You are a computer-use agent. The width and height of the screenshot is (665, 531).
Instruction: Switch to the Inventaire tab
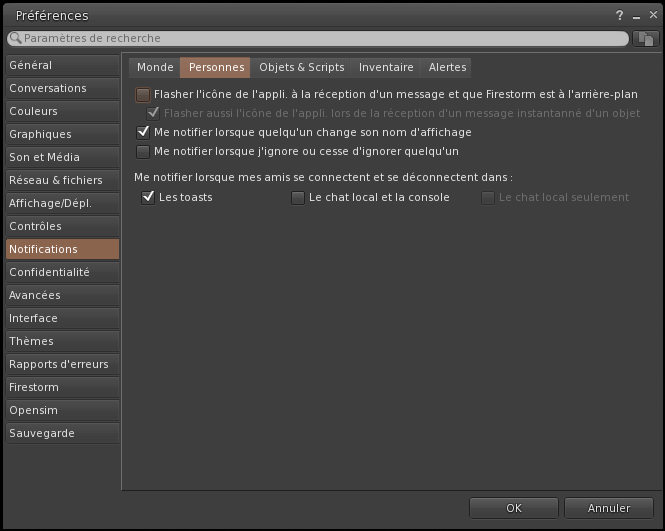pyautogui.click(x=386, y=67)
